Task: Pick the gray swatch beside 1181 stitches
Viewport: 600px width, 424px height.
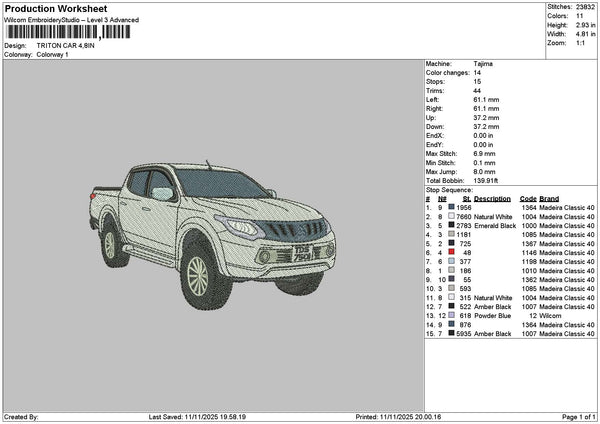Action: point(452,234)
